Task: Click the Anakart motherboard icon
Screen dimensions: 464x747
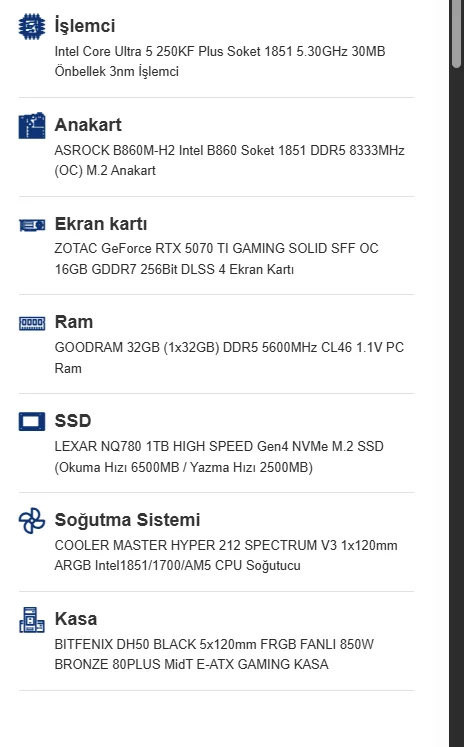Action: pyautogui.click(x=32, y=126)
